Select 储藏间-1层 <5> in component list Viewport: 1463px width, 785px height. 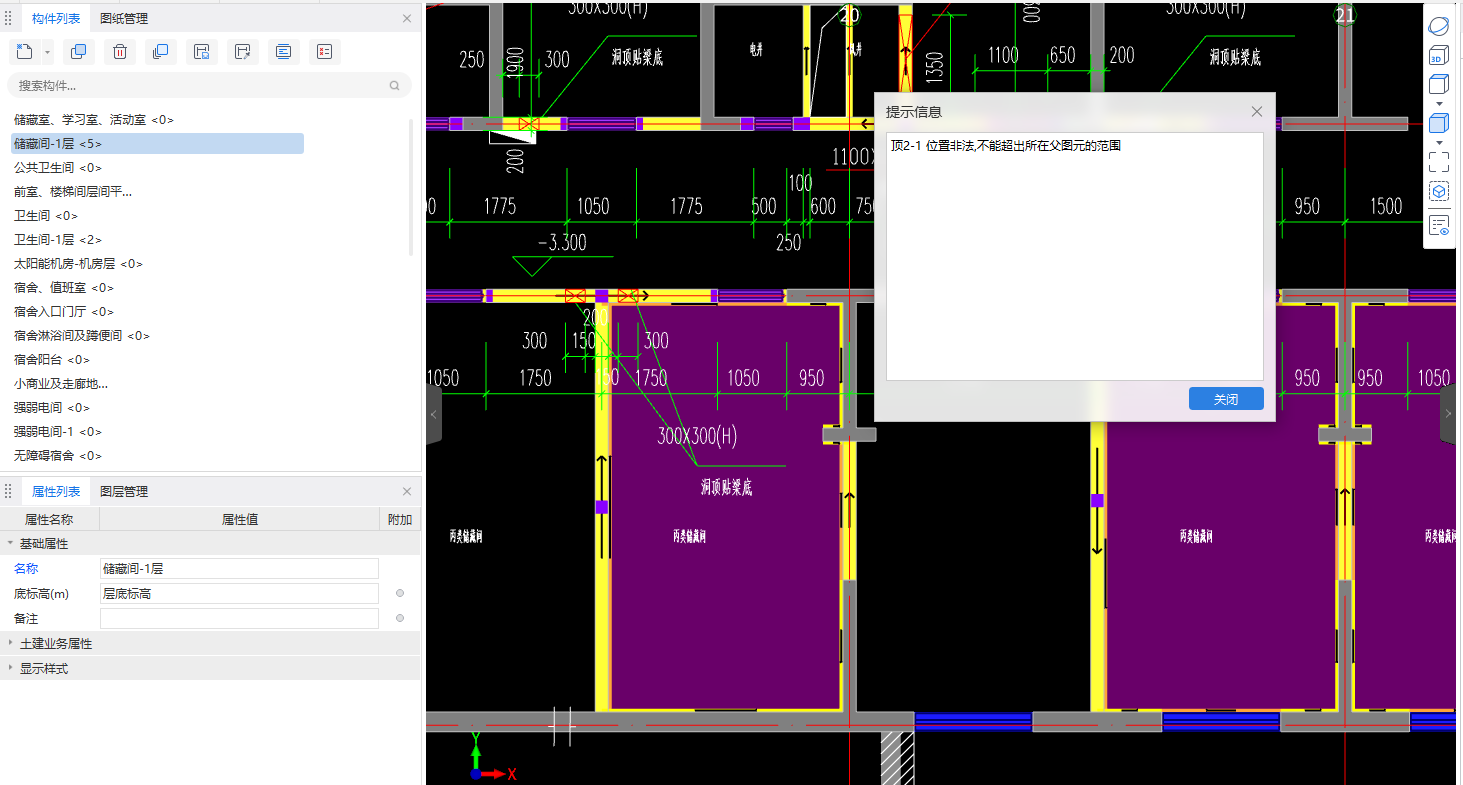tap(157, 144)
